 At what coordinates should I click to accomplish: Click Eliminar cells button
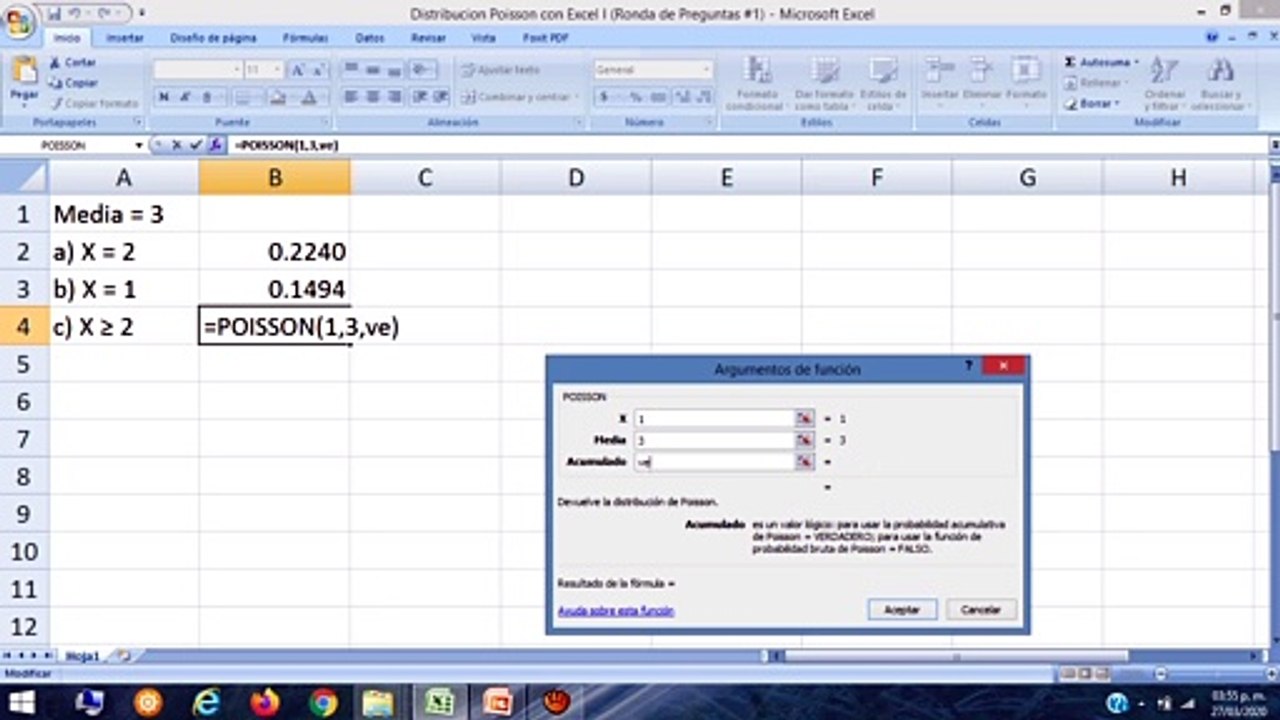tap(982, 80)
